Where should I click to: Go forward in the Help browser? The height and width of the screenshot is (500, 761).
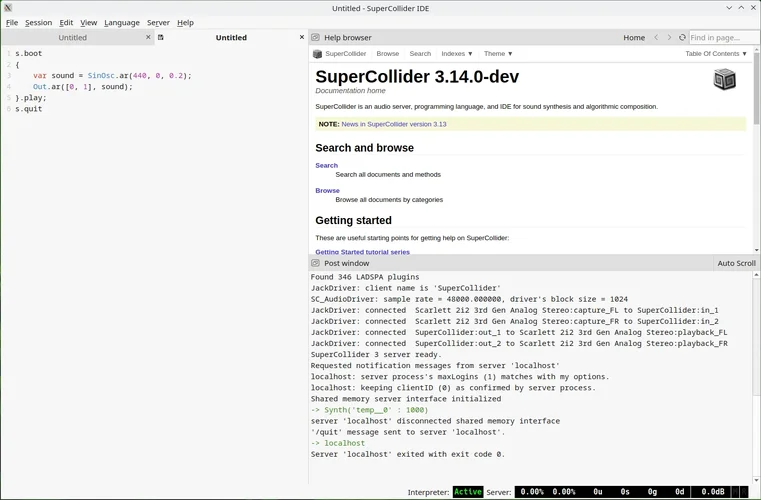pyautogui.click(x=670, y=37)
